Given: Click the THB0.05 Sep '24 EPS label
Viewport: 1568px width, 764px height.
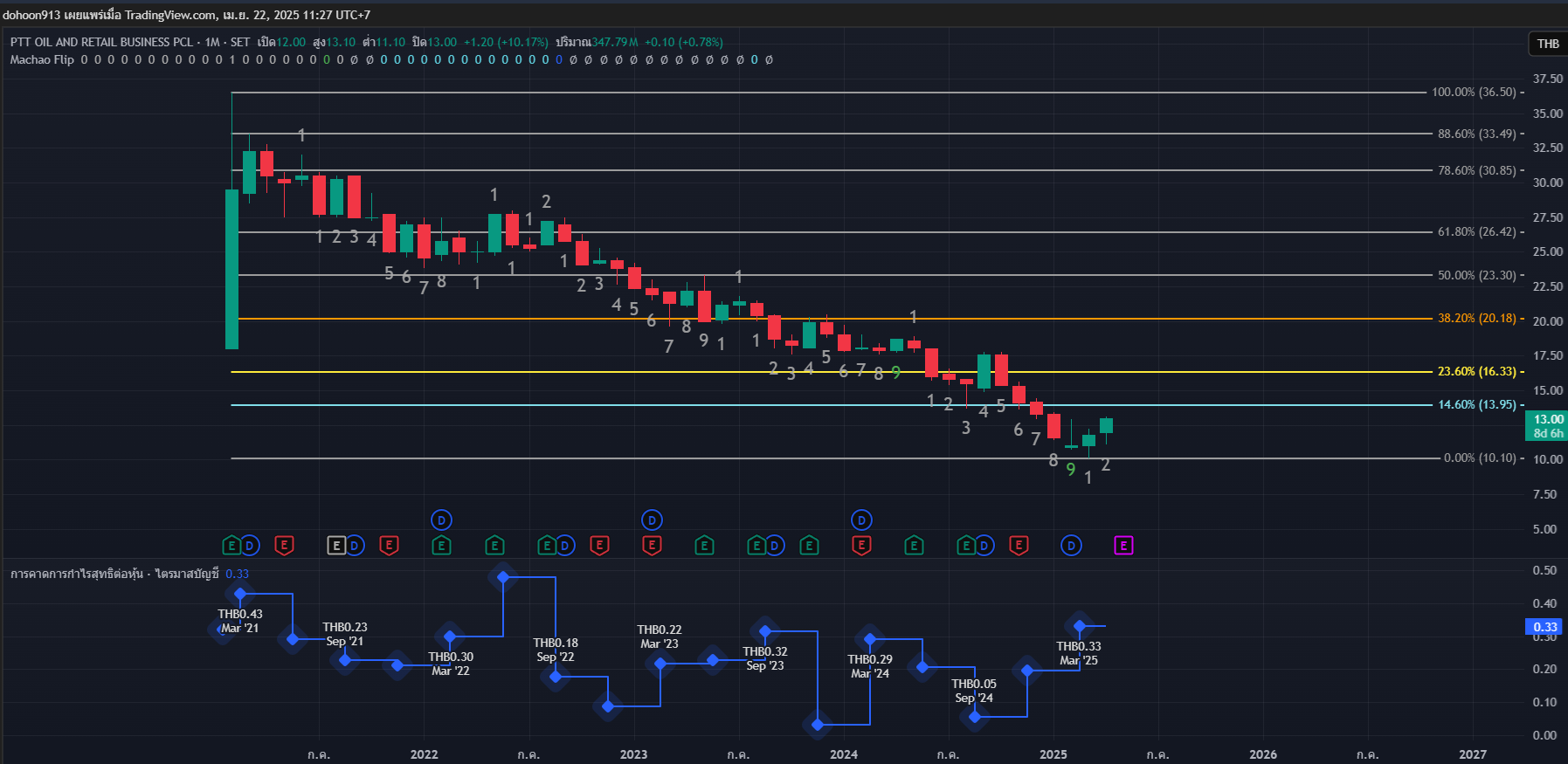Looking at the screenshot, I should [974, 691].
